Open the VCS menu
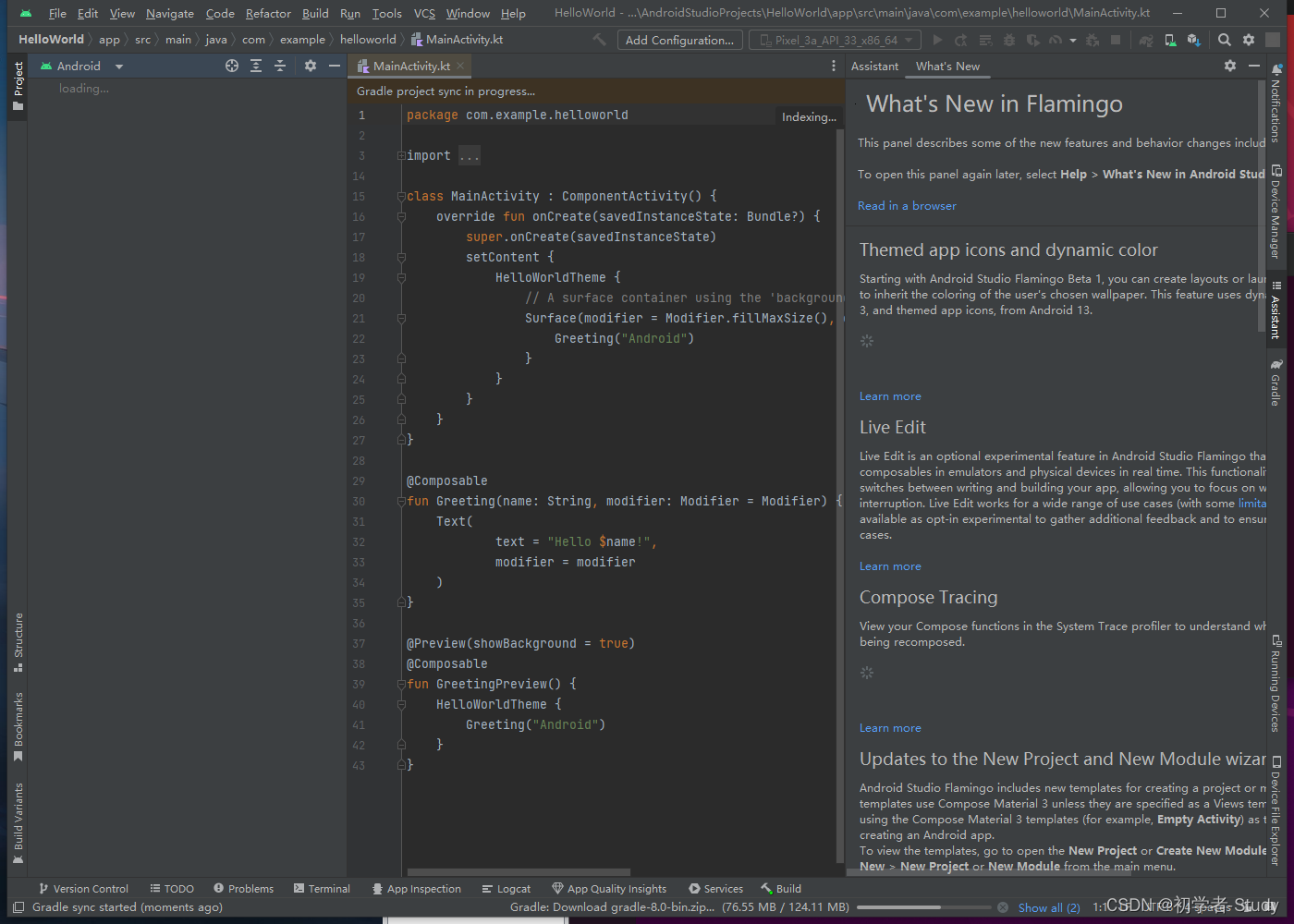This screenshot has width=1294, height=924. 424,13
